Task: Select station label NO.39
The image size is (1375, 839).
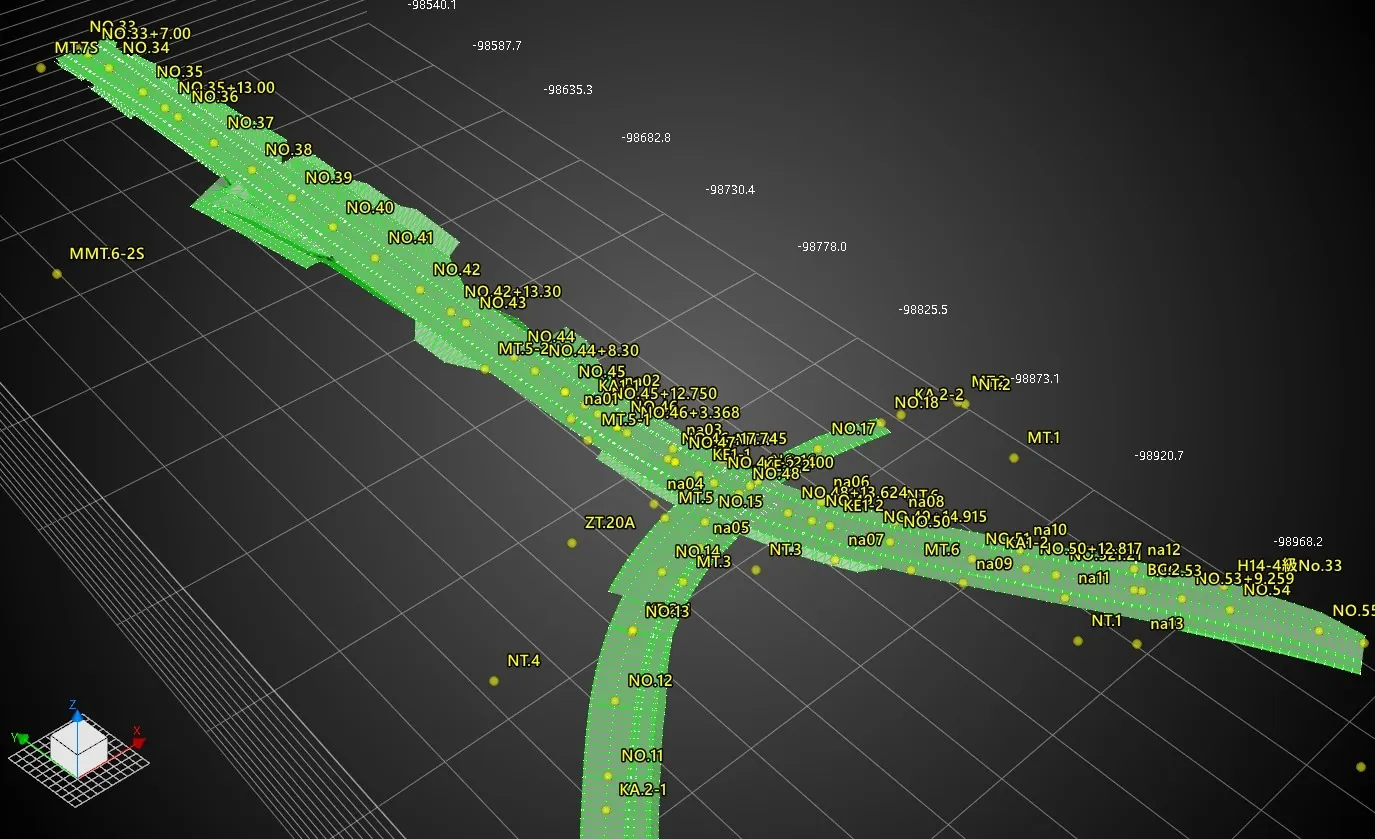Action: pos(329,178)
